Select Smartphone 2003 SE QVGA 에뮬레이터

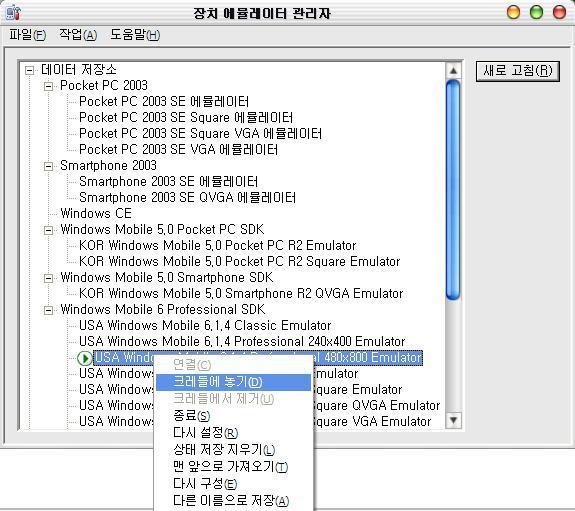187,198
